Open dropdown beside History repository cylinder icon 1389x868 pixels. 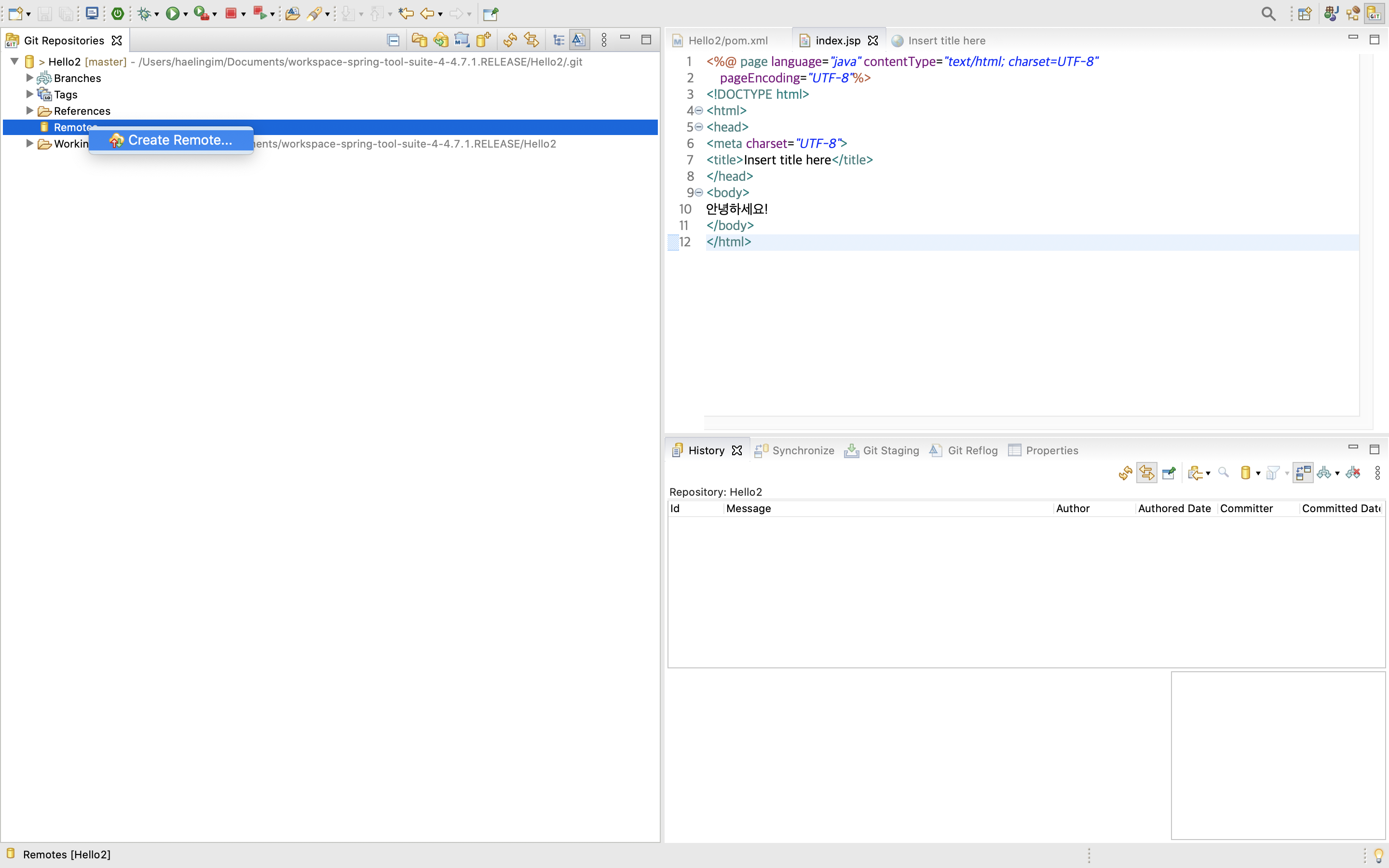(x=1258, y=474)
